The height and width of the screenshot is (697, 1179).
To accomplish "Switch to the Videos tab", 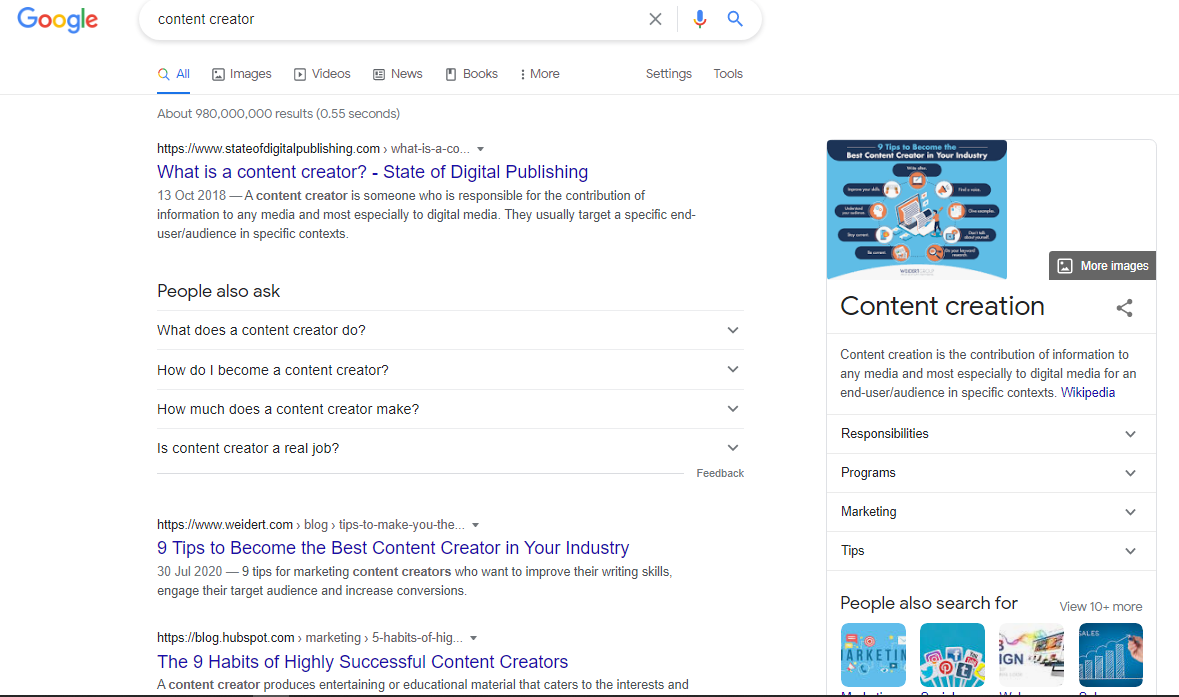I will pos(322,74).
